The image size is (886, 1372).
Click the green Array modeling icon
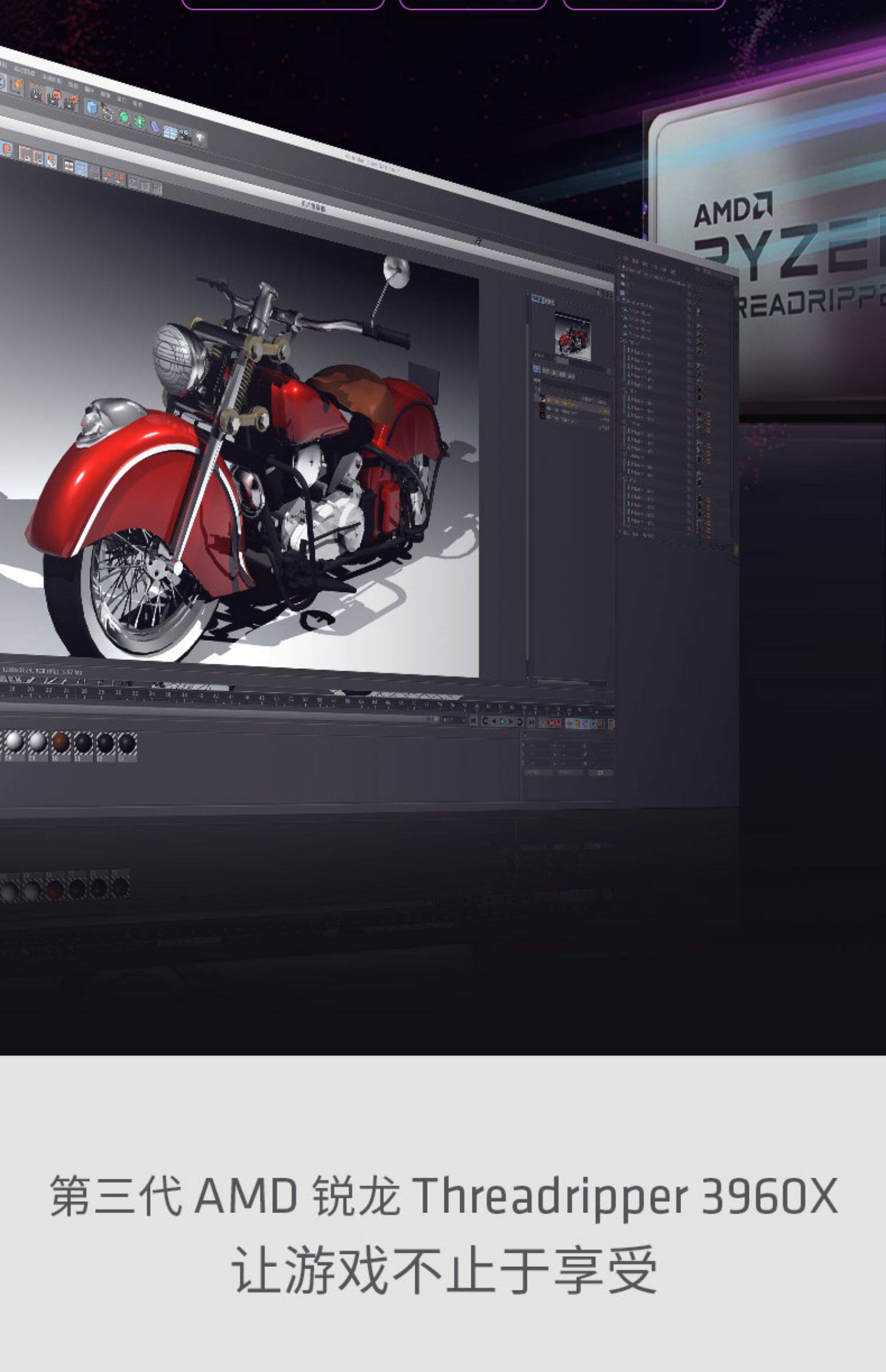click(139, 121)
